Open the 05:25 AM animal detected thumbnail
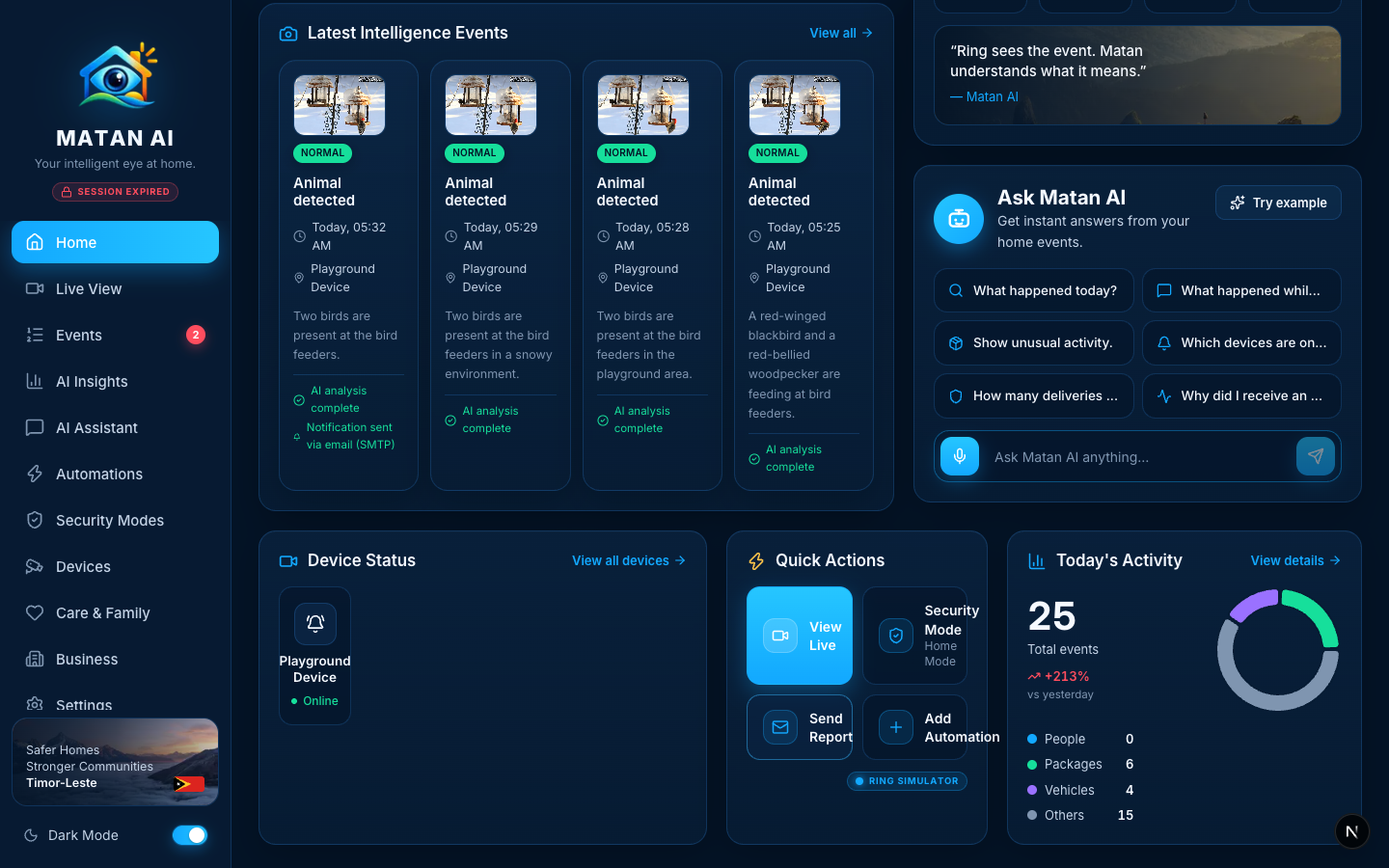This screenshot has height=868, width=1389. coord(795,105)
